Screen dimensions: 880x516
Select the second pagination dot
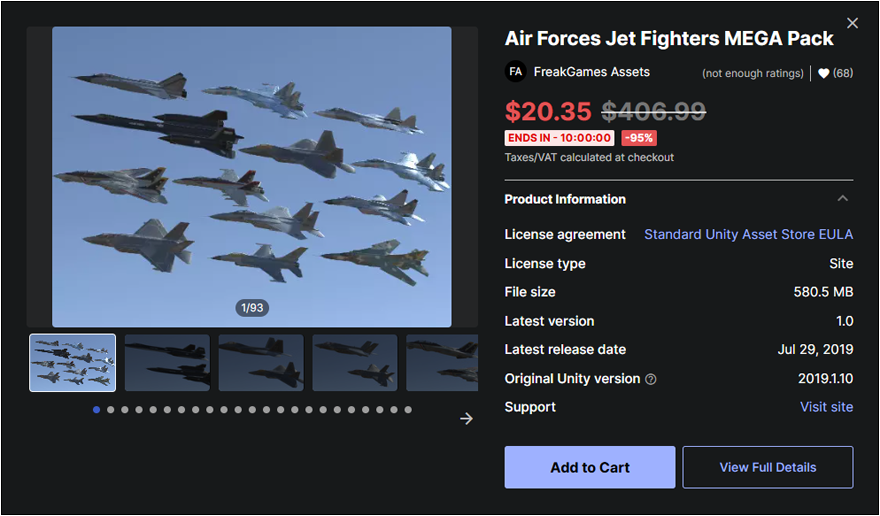coord(110,409)
